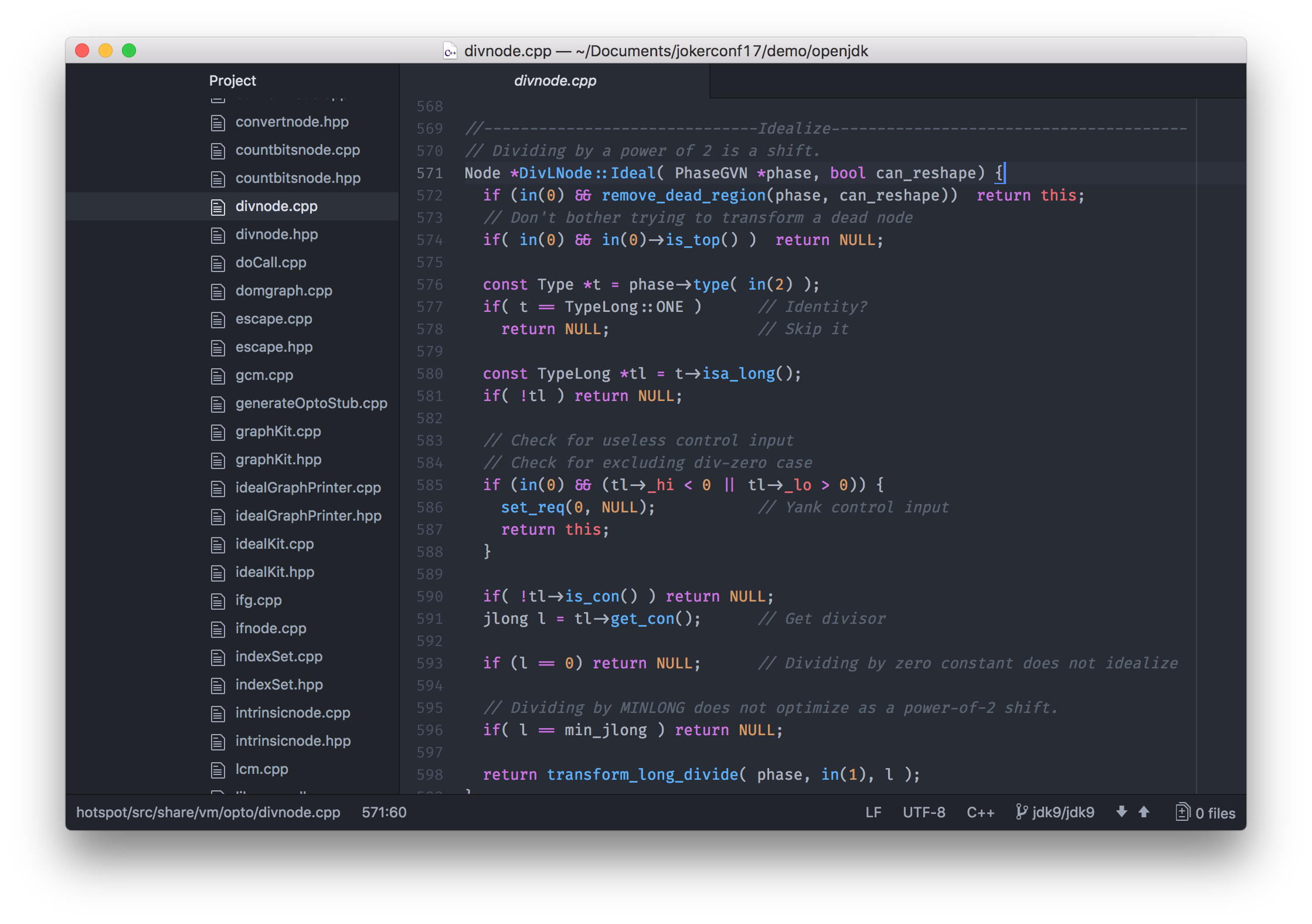The image size is (1312, 924).
Task: Open ifnode.cpp from the file list
Action: tap(271, 629)
